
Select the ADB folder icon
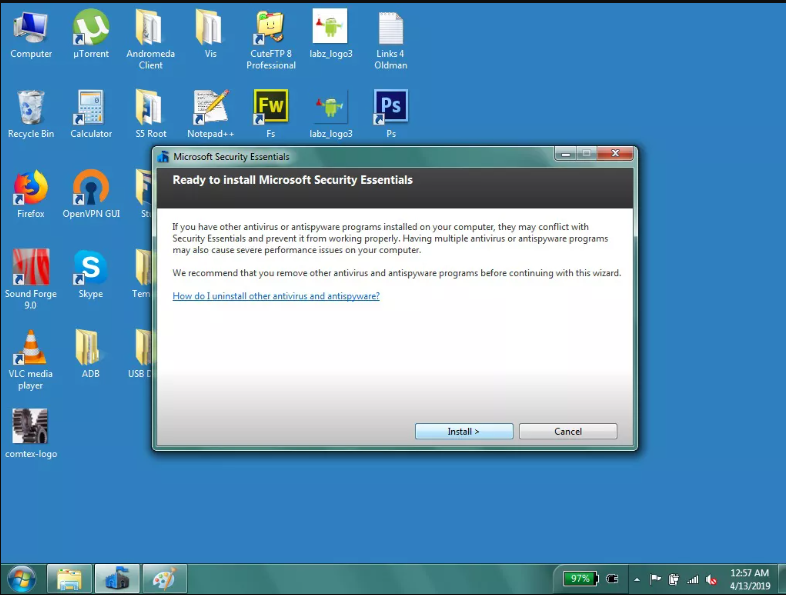[91, 354]
